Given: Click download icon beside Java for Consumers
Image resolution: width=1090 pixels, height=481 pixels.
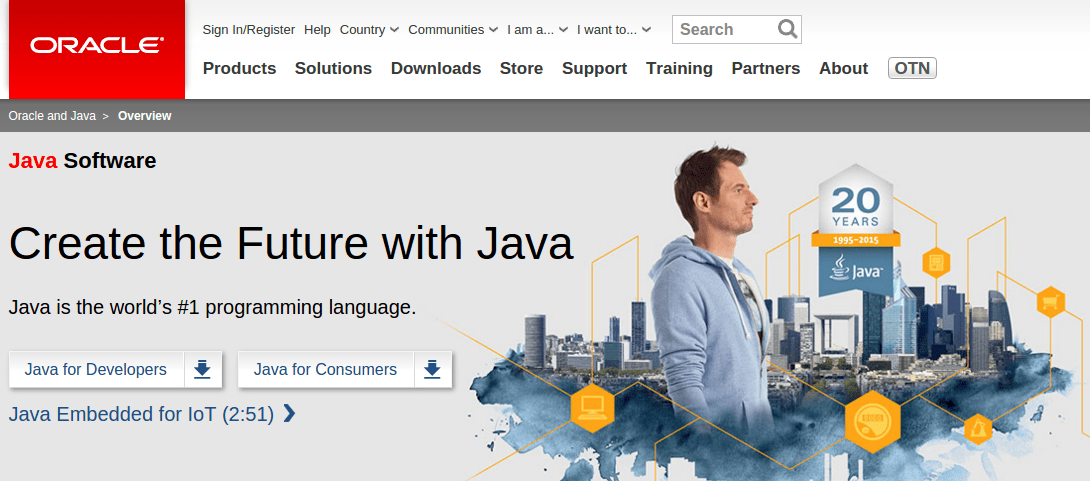Looking at the screenshot, I should 432,369.
